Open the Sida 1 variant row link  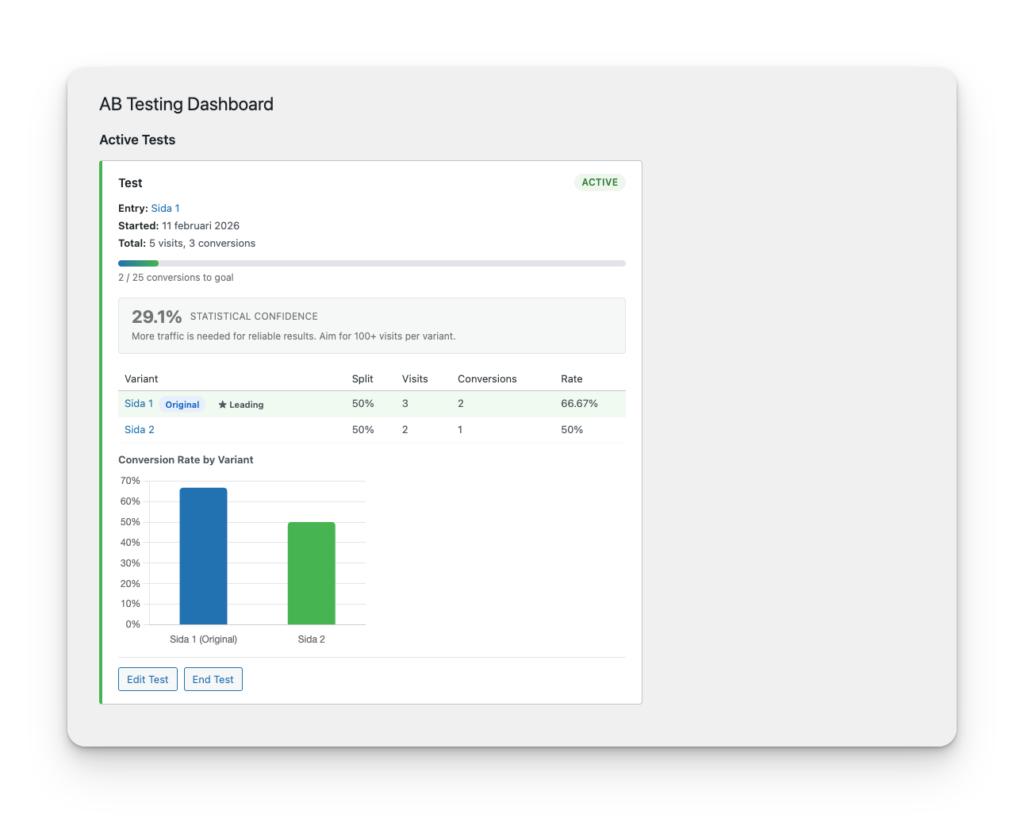[138, 403]
